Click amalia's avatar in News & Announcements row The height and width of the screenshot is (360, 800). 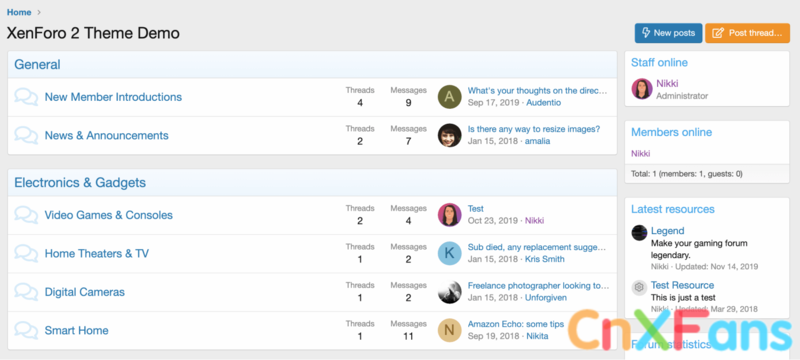click(449, 135)
